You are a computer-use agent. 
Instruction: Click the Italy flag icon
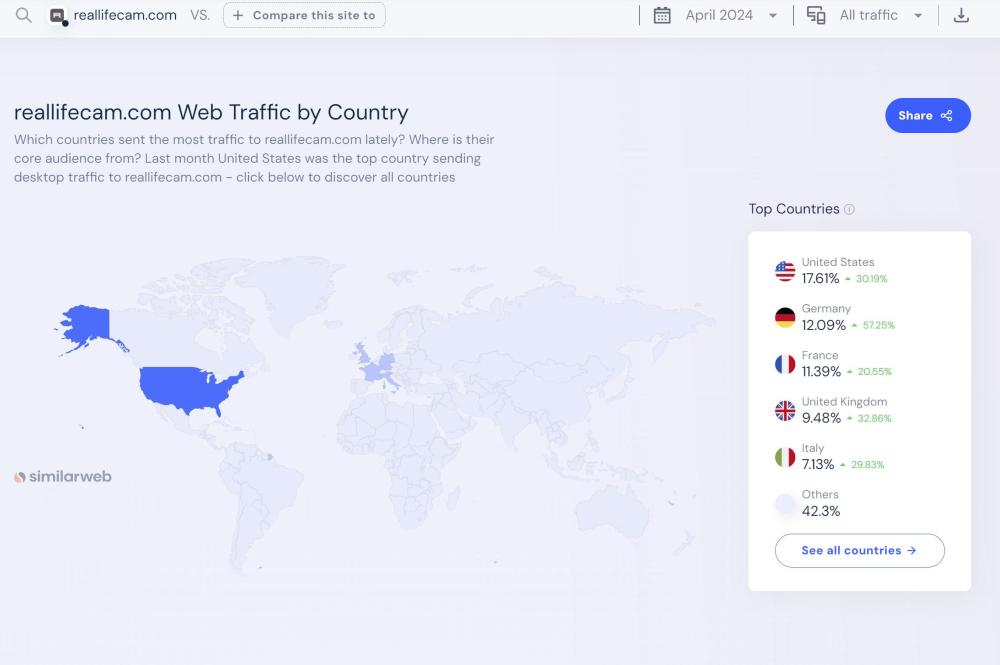(785, 457)
